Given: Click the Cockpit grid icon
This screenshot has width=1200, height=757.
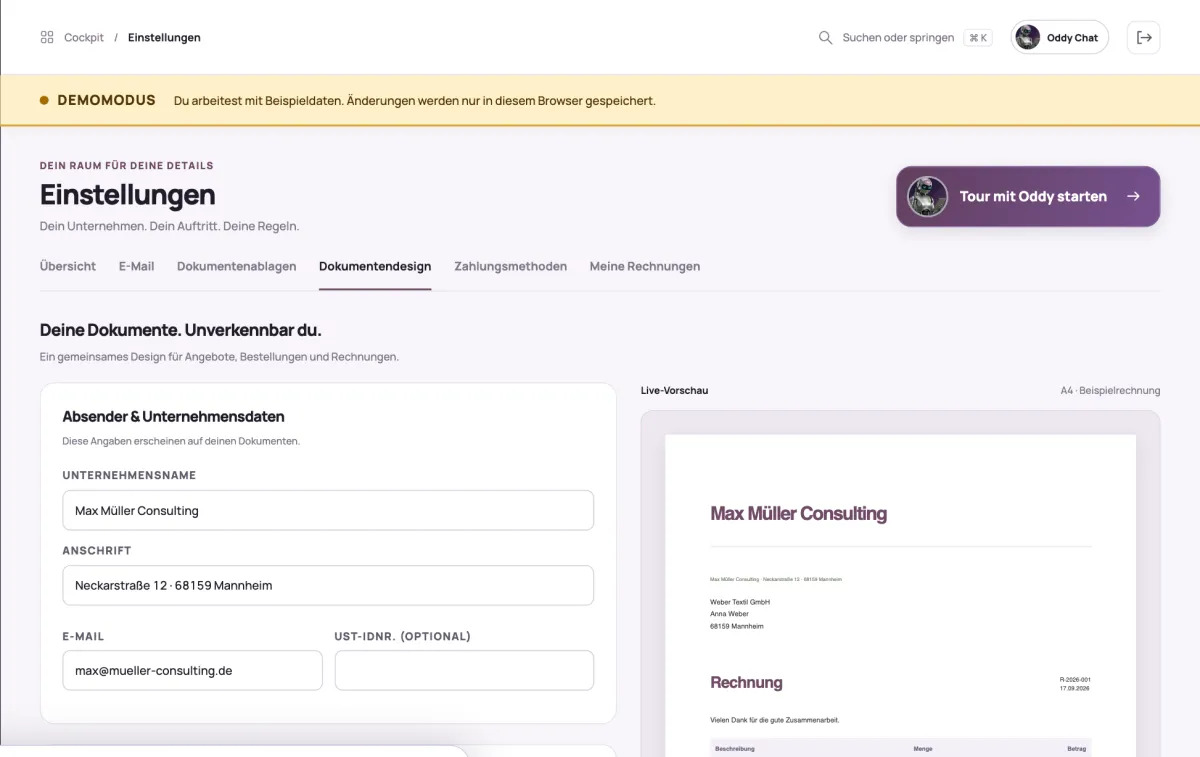Looking at the screenshot, I should pyautogui.click(x=47, y=37).
